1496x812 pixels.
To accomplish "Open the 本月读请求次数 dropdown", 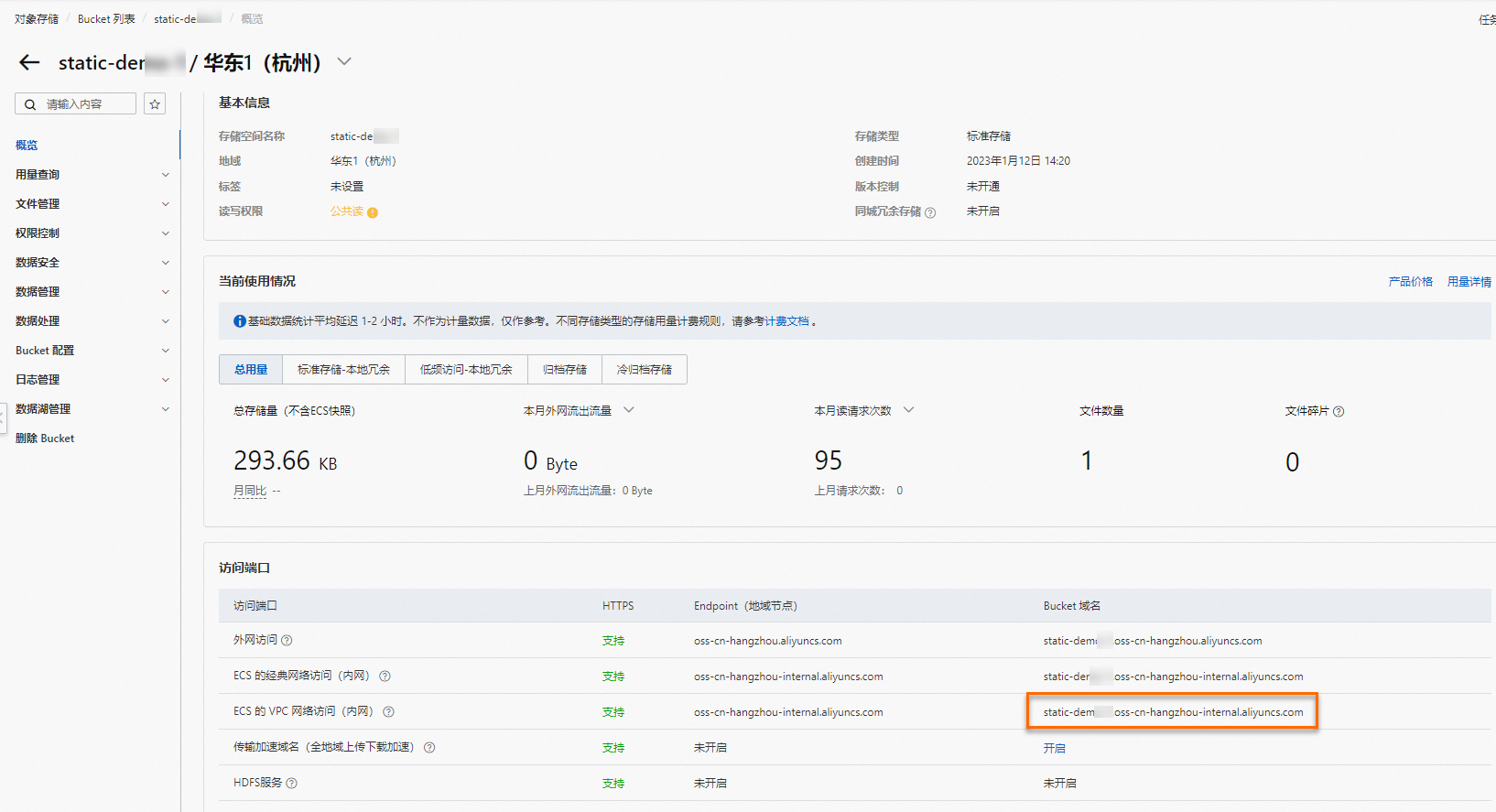I will click(908, 410).
